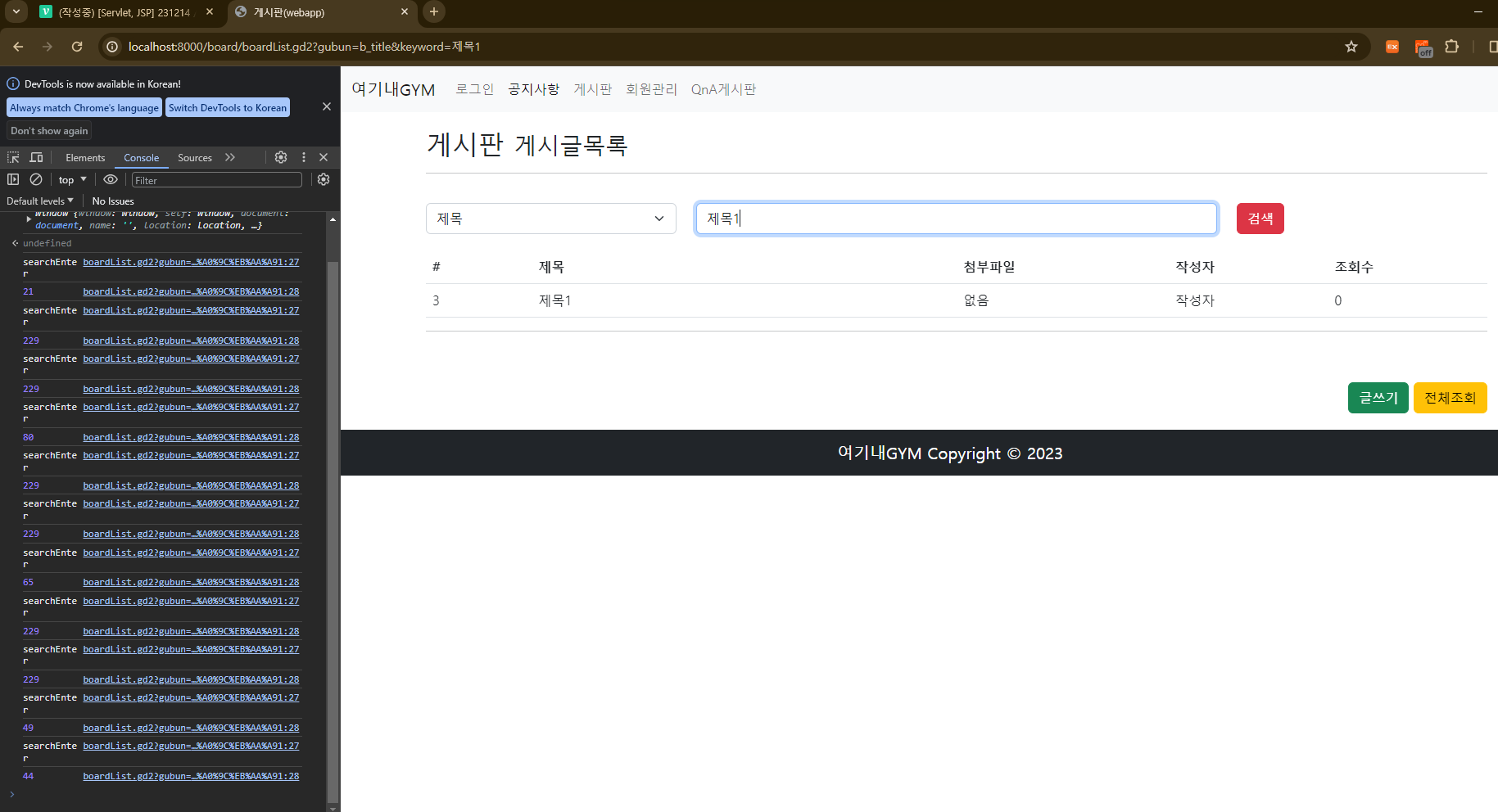The height and width of the screenshot is (812, 1498).
Task: Click the search keyword field containing 제목1
Action: click(957, 219)
